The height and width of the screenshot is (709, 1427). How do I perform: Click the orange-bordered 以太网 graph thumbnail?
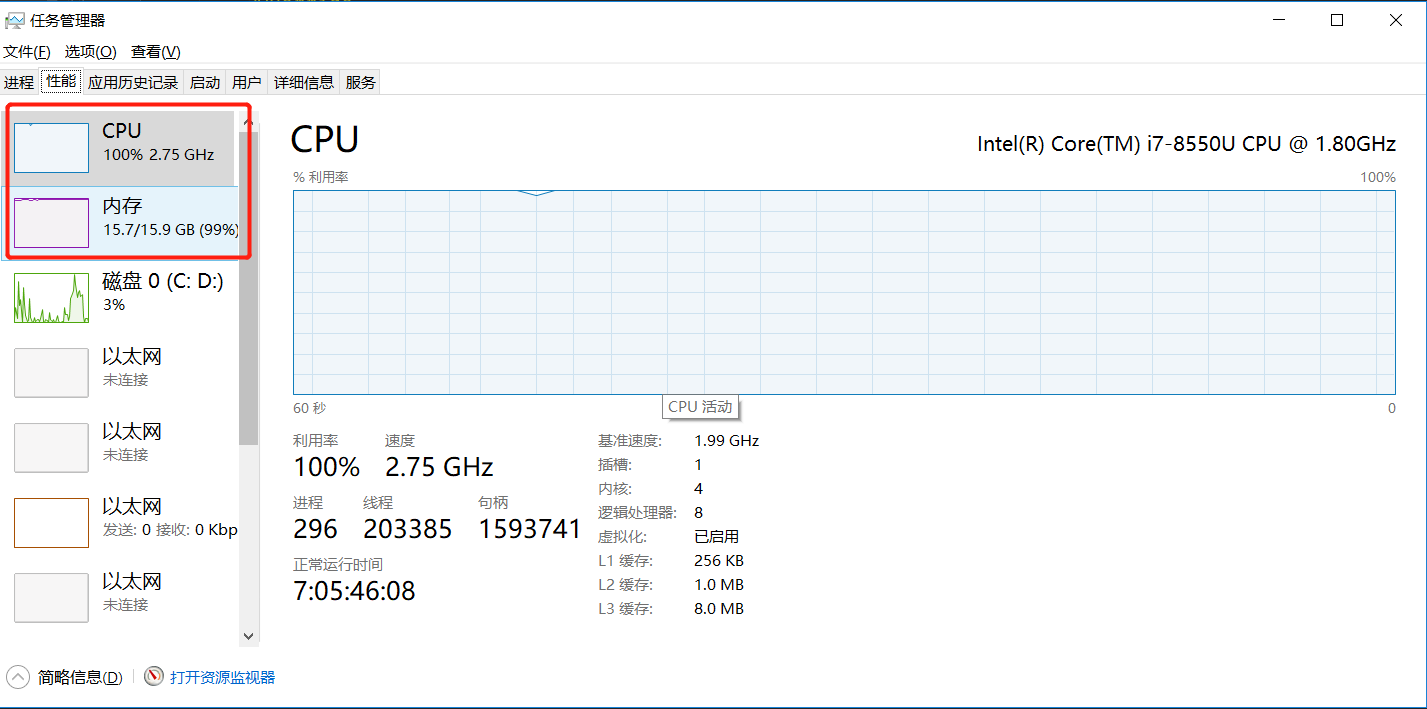[51, 523]
